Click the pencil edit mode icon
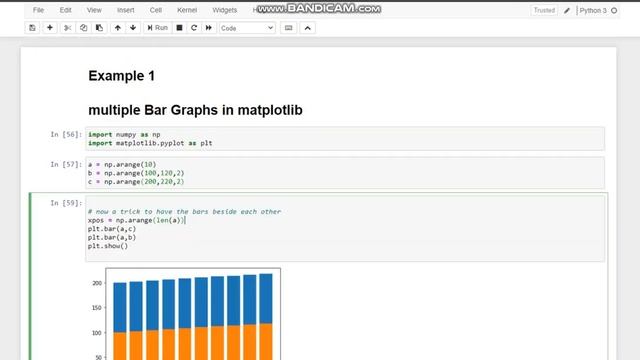 coord(567,11)
